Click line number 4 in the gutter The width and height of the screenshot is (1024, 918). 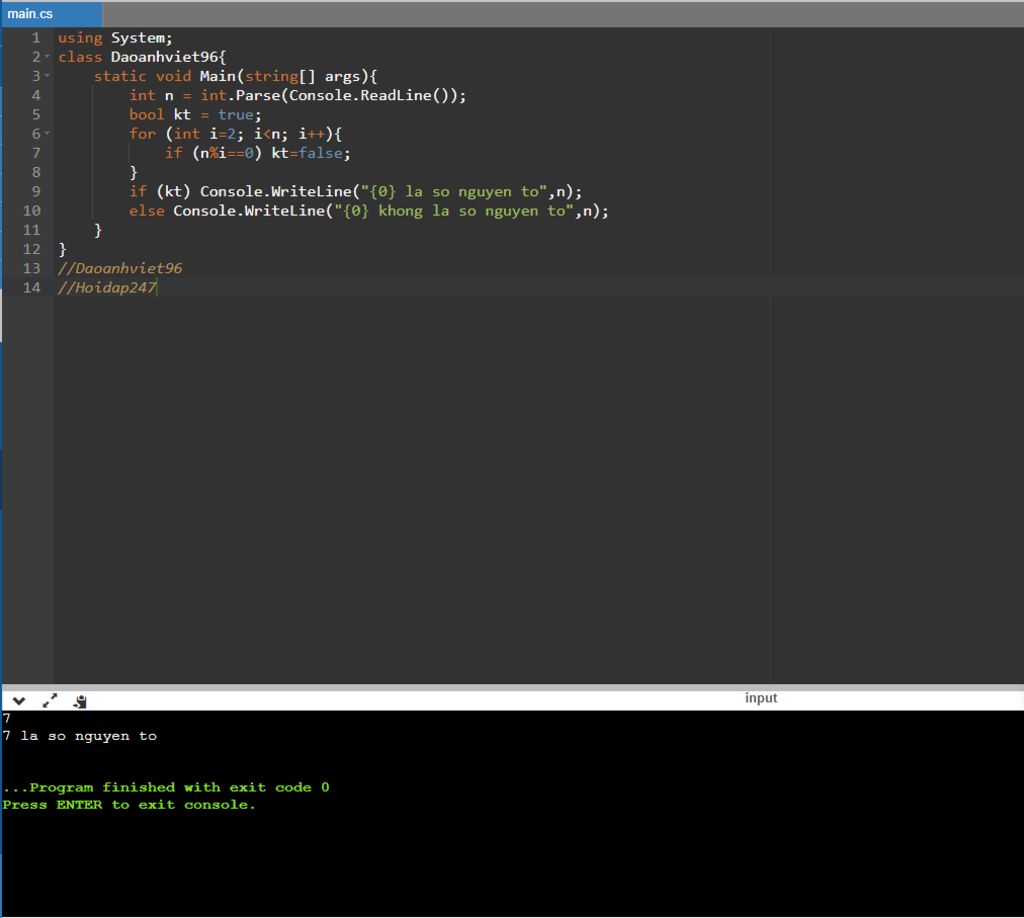[36, 95]
